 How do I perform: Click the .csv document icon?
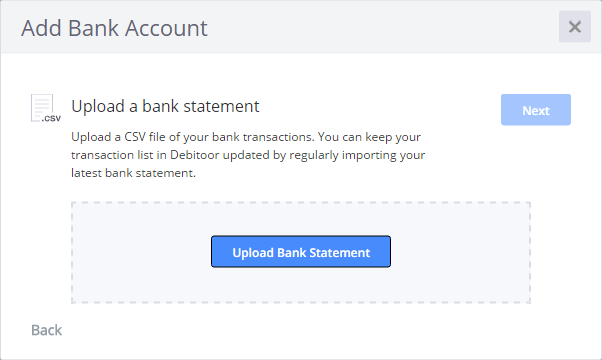click(46, 108)
